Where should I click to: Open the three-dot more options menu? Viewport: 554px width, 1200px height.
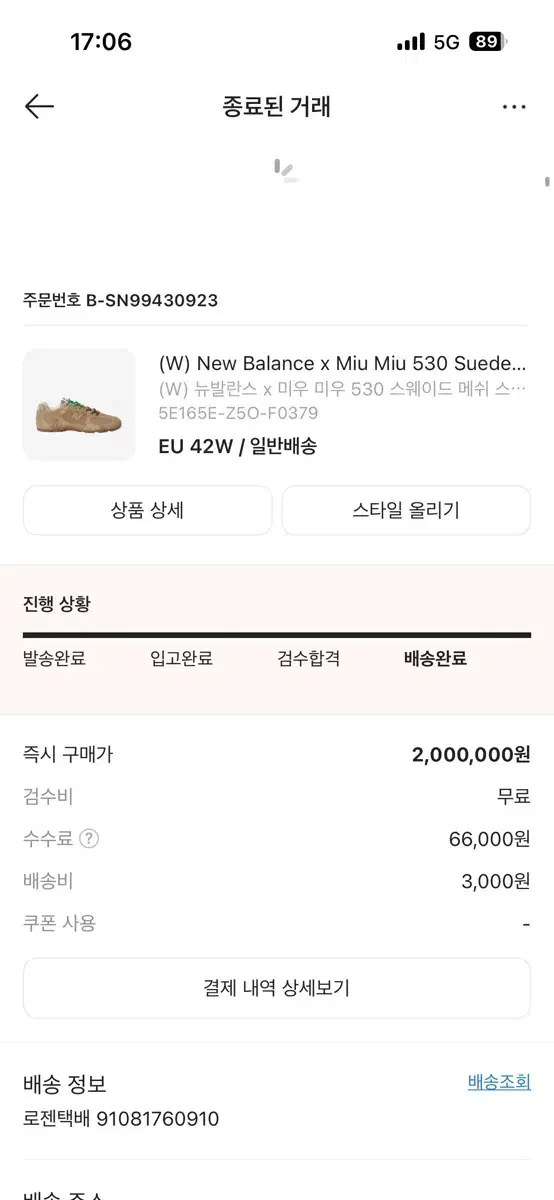click(x=514, y=106)
